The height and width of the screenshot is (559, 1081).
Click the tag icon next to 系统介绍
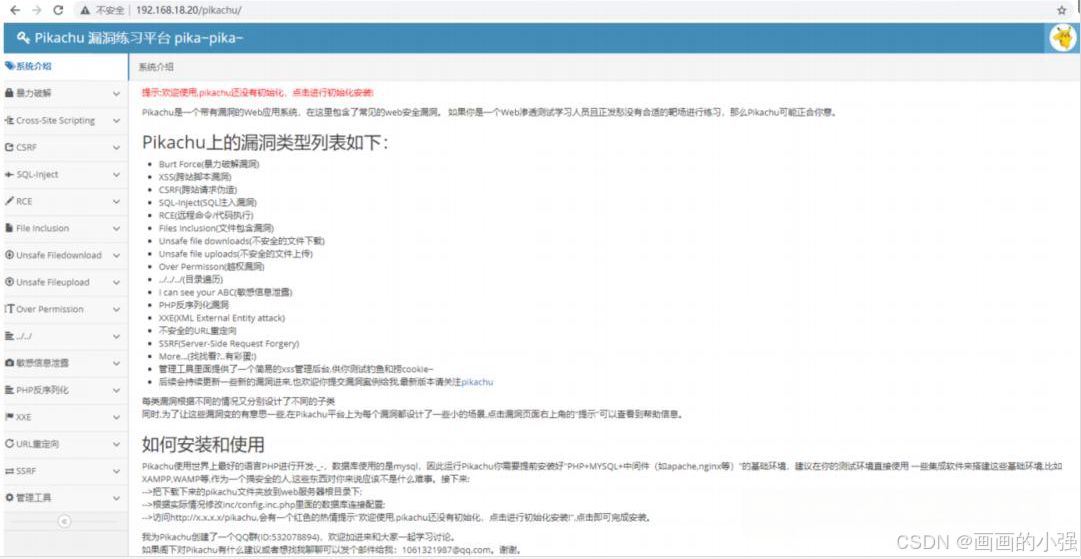coord(10,66)
